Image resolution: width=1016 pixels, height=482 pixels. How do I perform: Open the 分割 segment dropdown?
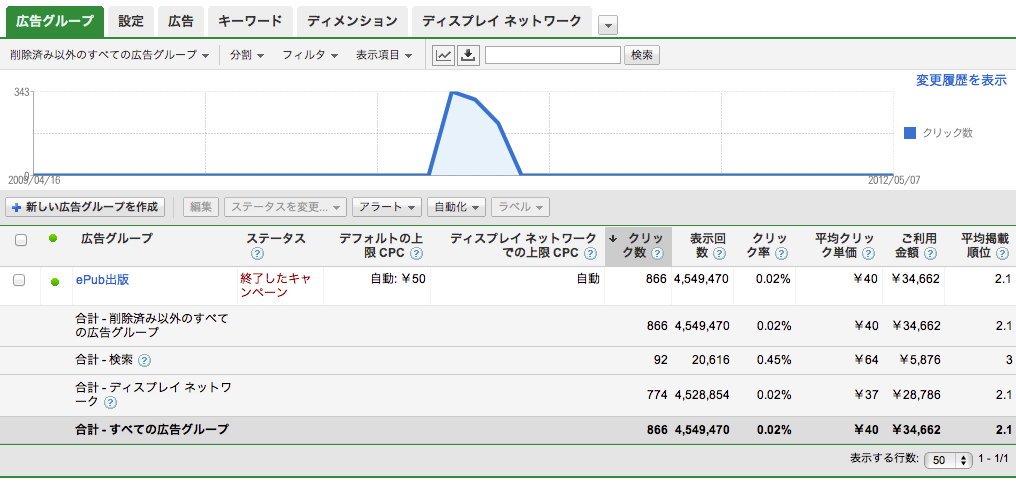pos(246,55)
